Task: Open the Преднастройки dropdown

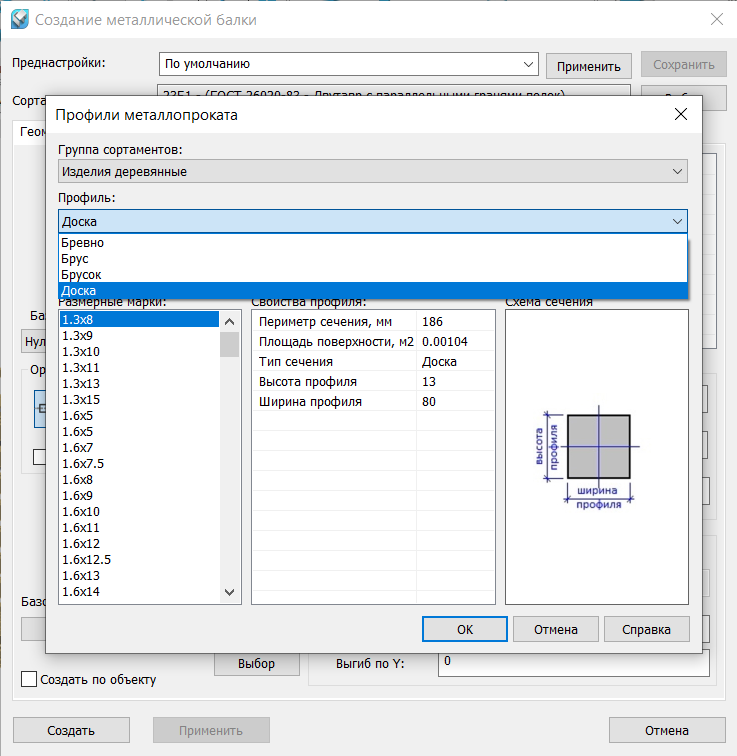Action: [x=349, y=64]
